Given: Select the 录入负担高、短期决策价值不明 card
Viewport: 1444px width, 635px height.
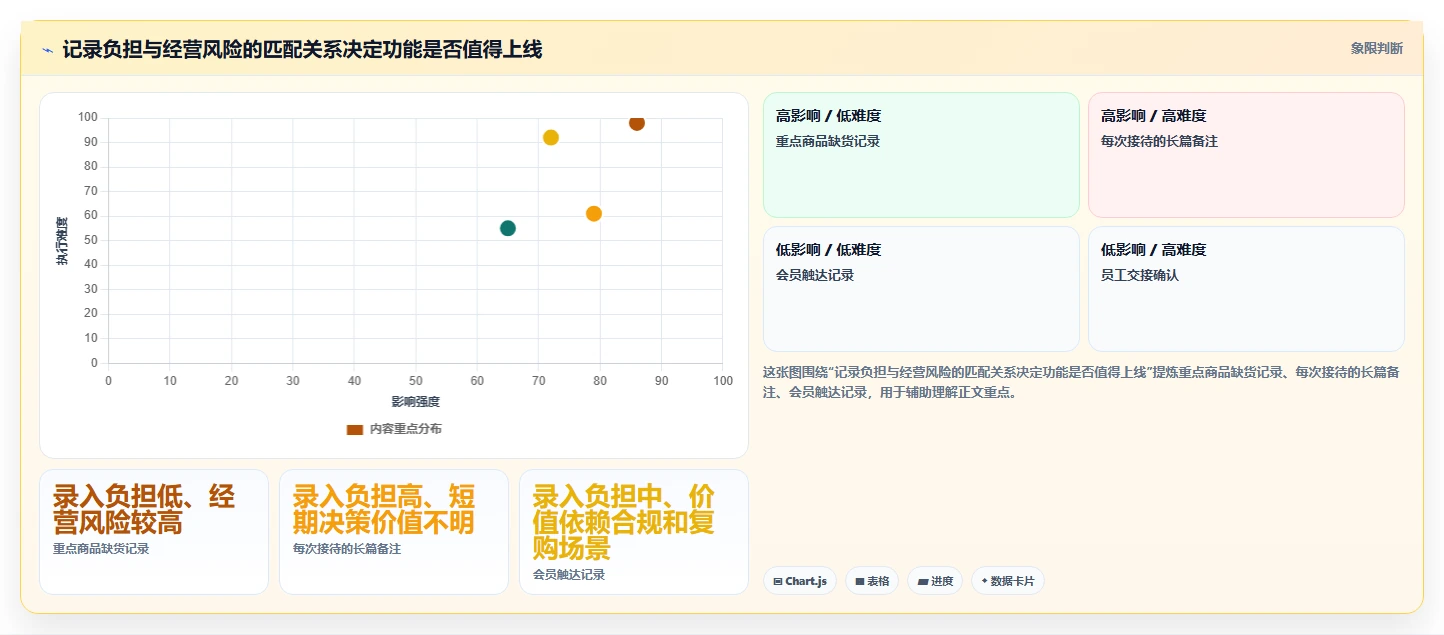Looking at the screenshot, I should (394, 532).
